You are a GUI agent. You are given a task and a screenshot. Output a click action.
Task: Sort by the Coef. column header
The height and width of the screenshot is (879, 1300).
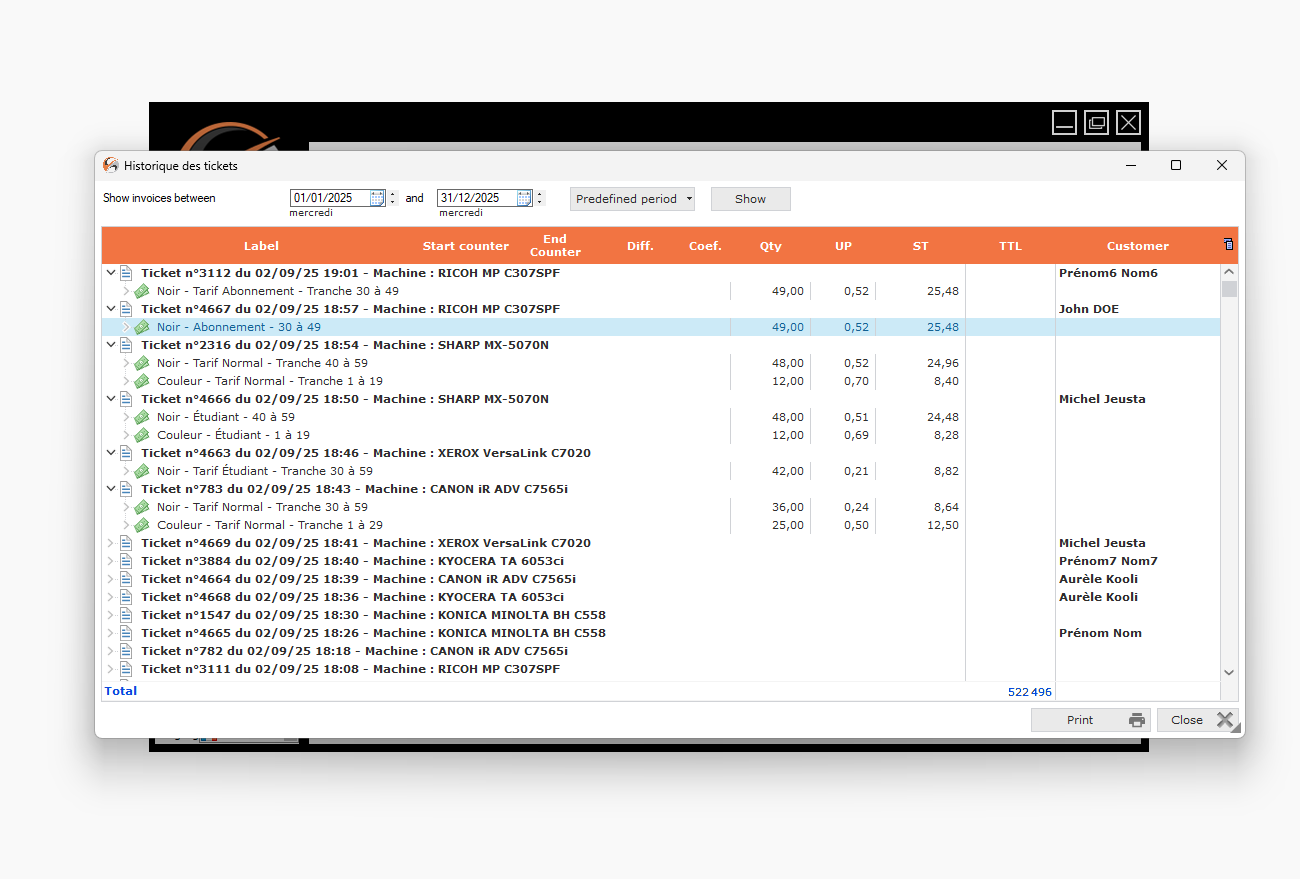click(x=705, y=246)
